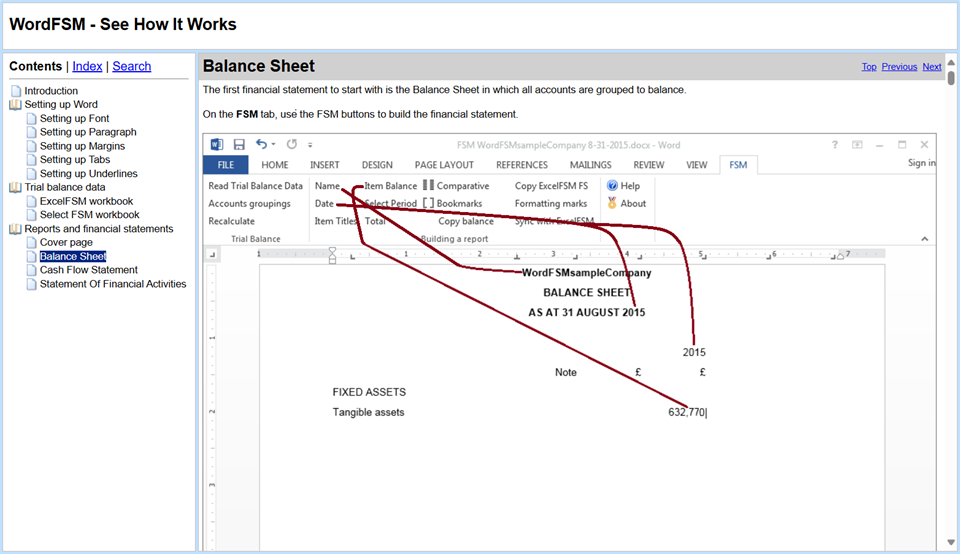Click the Item Balance button

click(x=391, y=185)
